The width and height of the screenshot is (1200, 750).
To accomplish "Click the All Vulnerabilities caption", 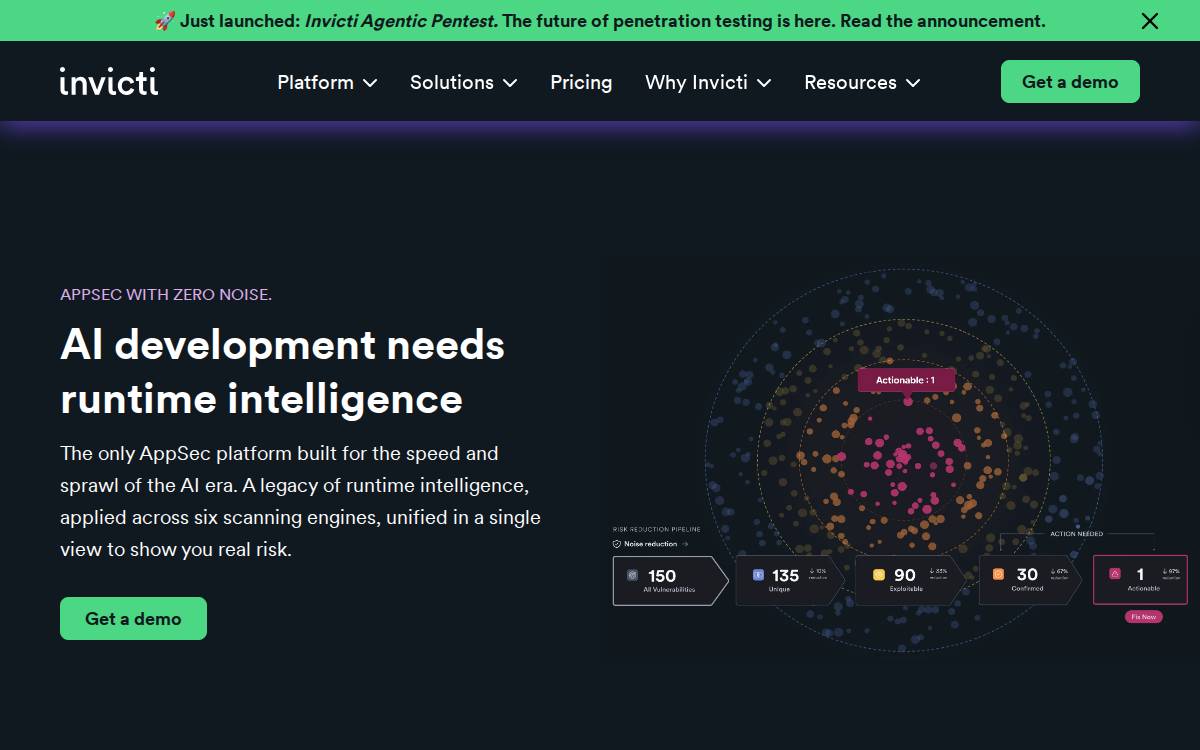I will (x=669, y=590).
